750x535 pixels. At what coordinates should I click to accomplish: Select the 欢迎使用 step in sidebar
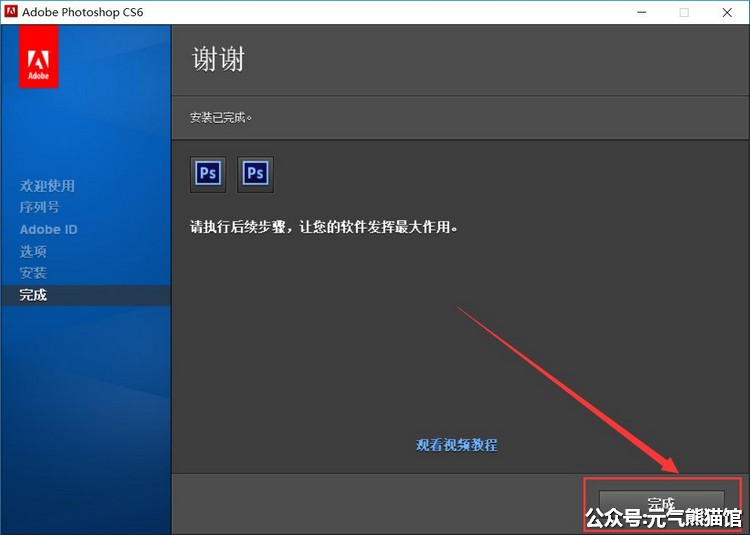(47, 186)
